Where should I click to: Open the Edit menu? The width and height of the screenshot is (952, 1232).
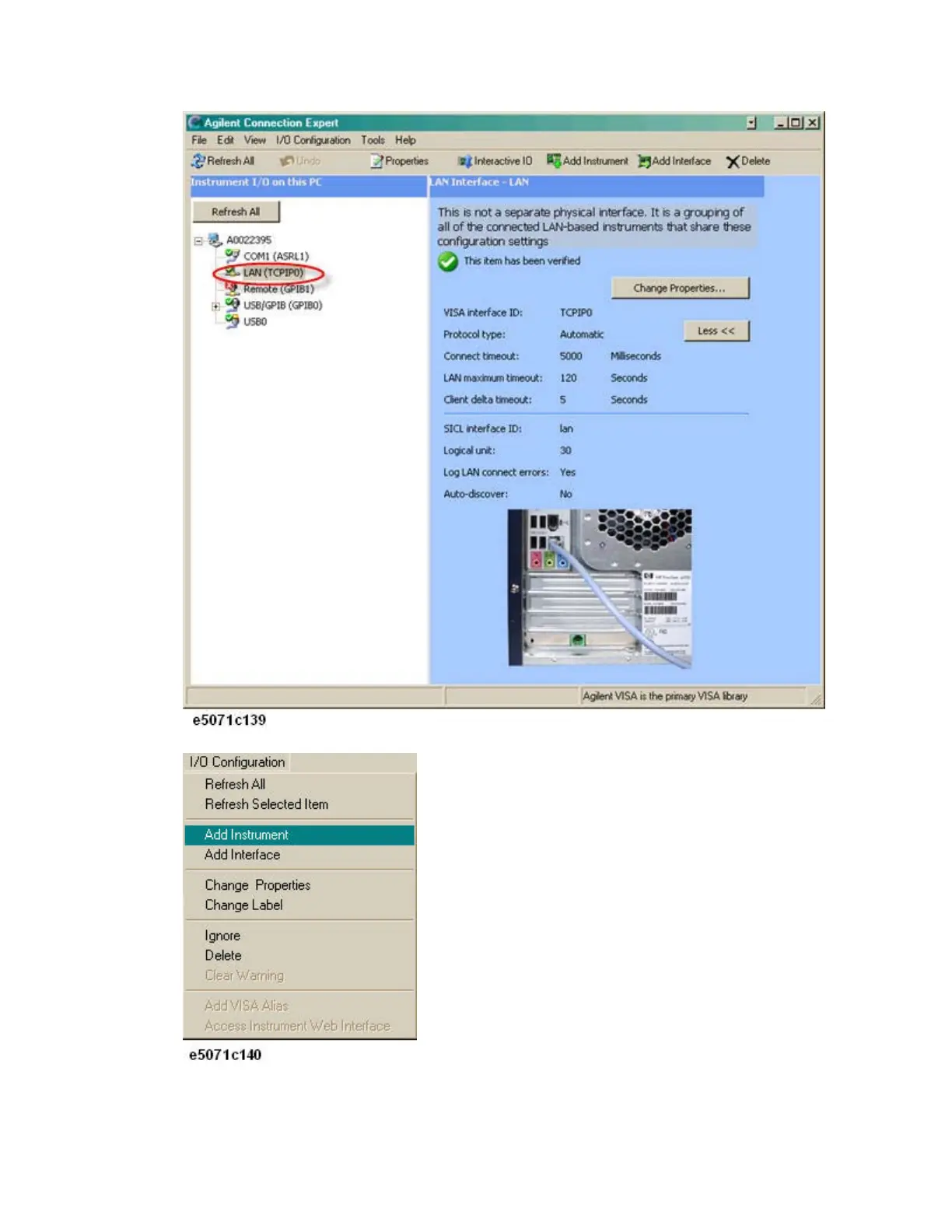tap(226, 140)
